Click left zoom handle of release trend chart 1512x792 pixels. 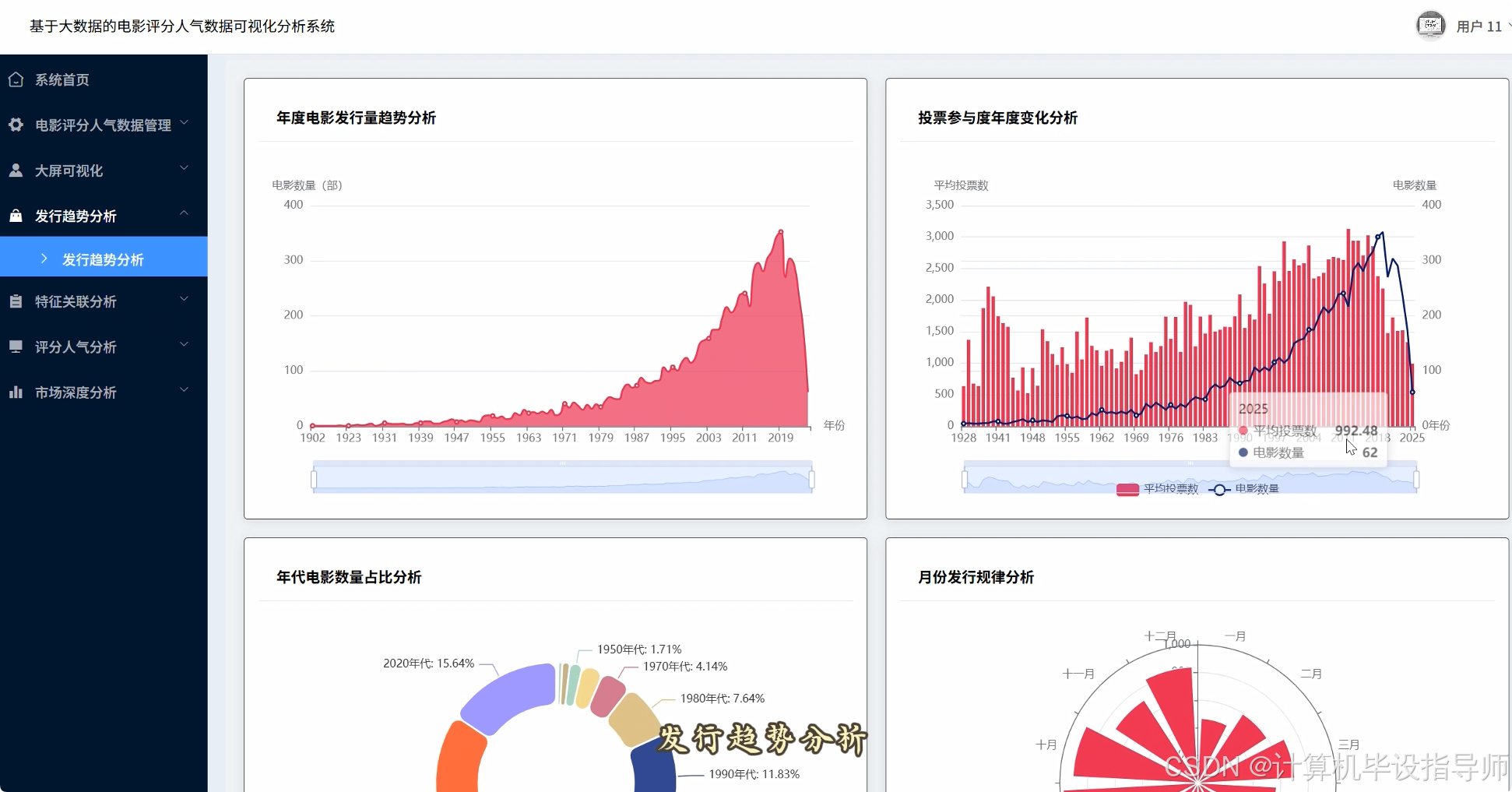[x=314, y=479]
